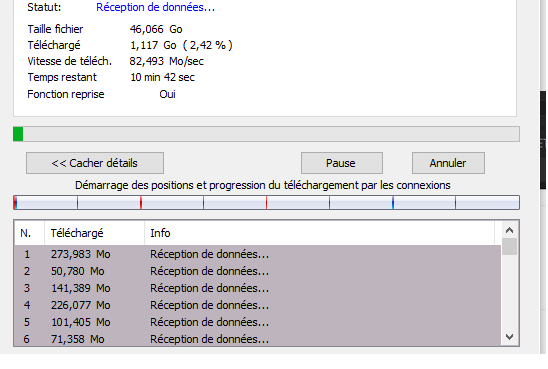Click the Temps restant label

point(62,77)
